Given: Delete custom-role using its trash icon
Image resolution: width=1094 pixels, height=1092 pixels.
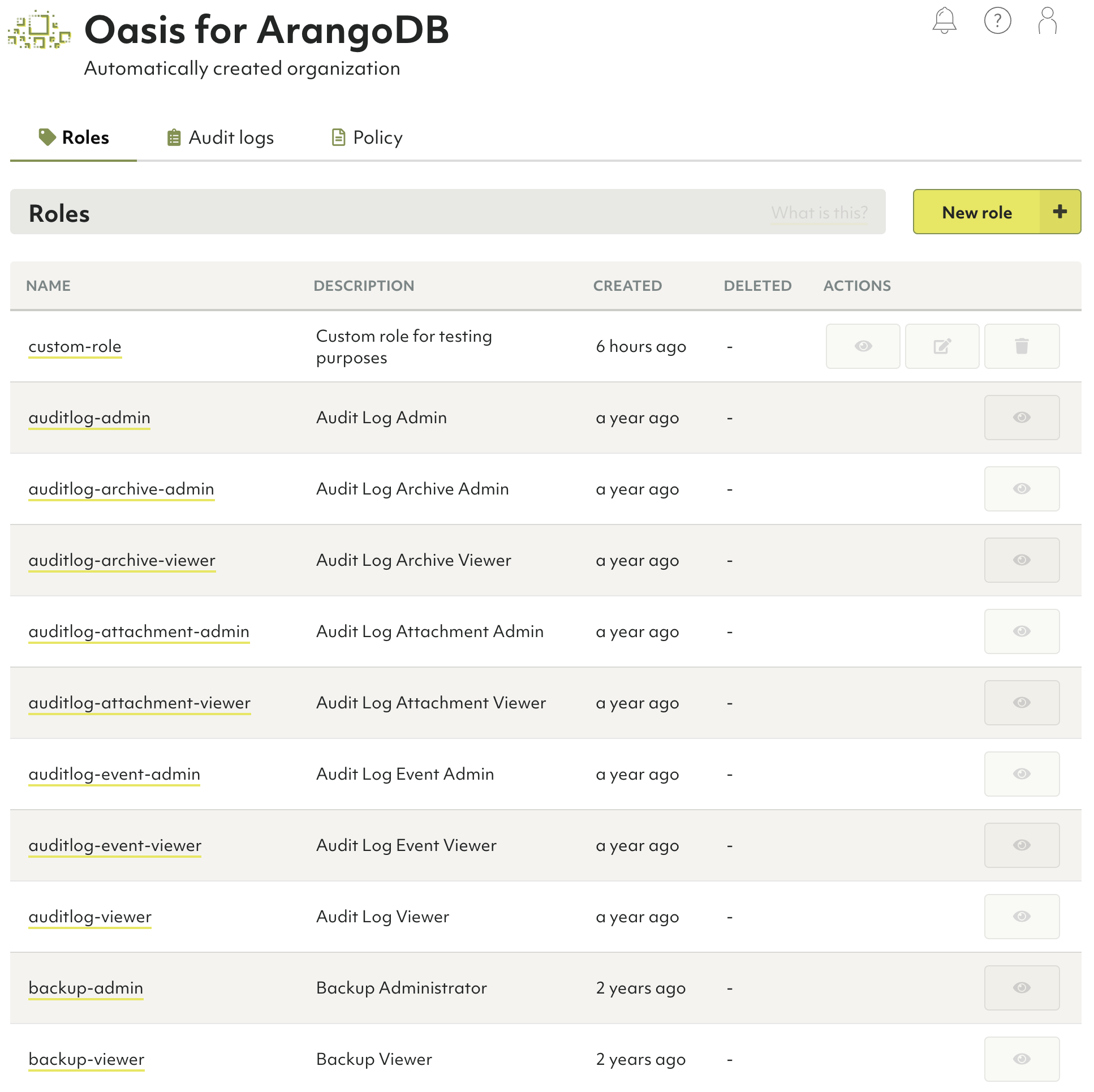Looking at the screenshot, I should point(1021,346).
